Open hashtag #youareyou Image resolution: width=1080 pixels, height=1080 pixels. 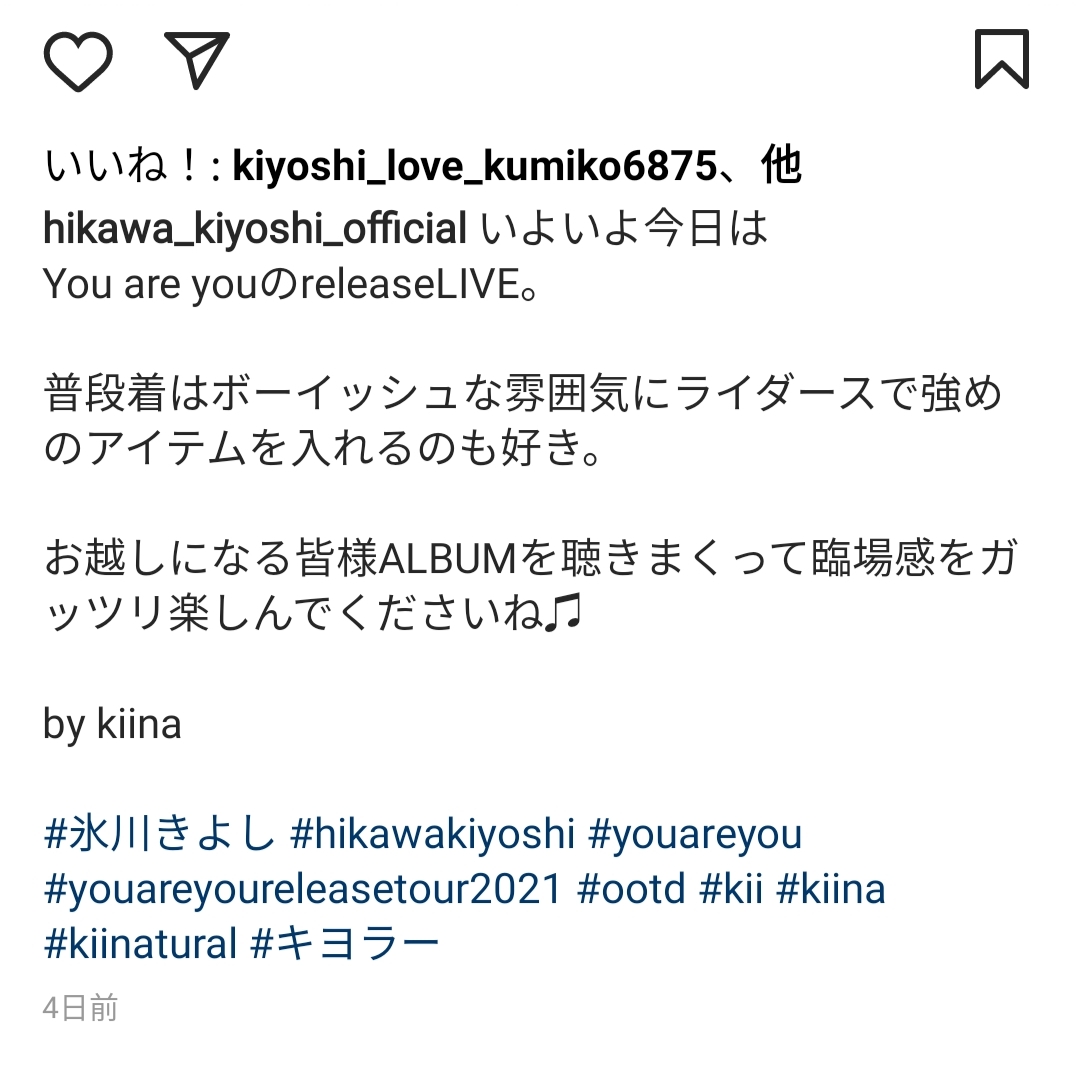(x=696, y=835)
